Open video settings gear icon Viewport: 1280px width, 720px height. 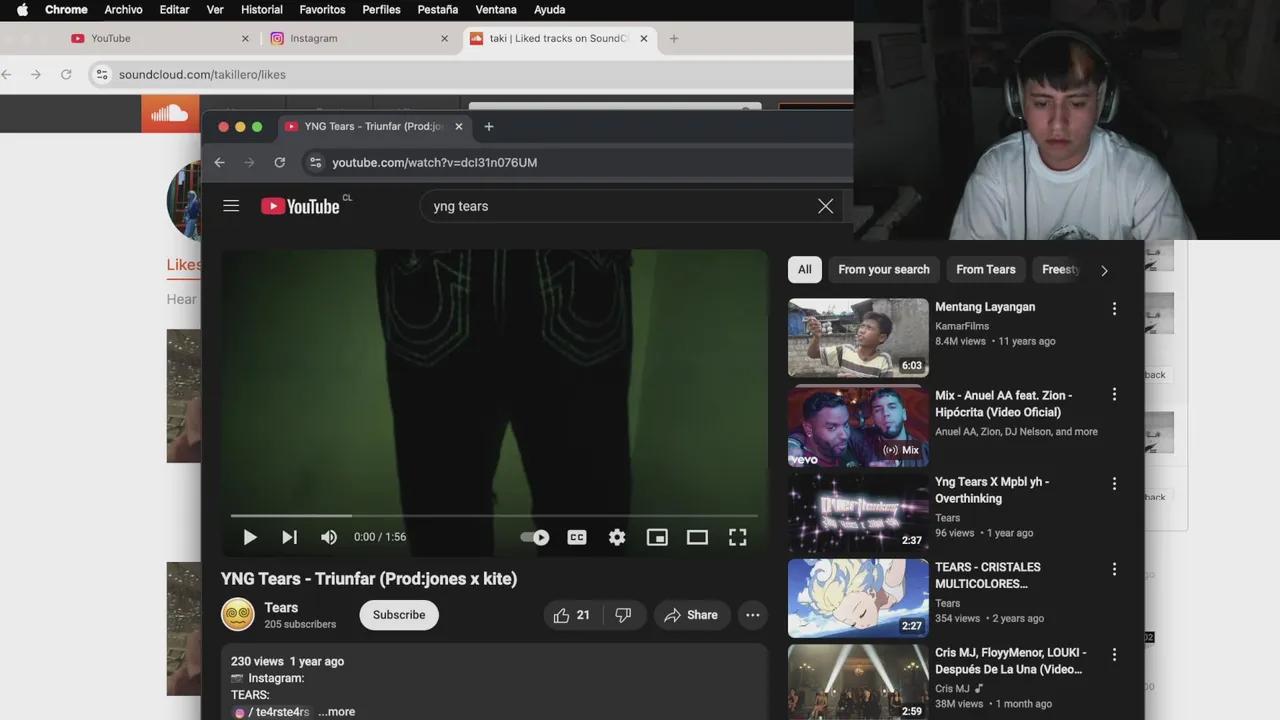[x=617, y=537]
